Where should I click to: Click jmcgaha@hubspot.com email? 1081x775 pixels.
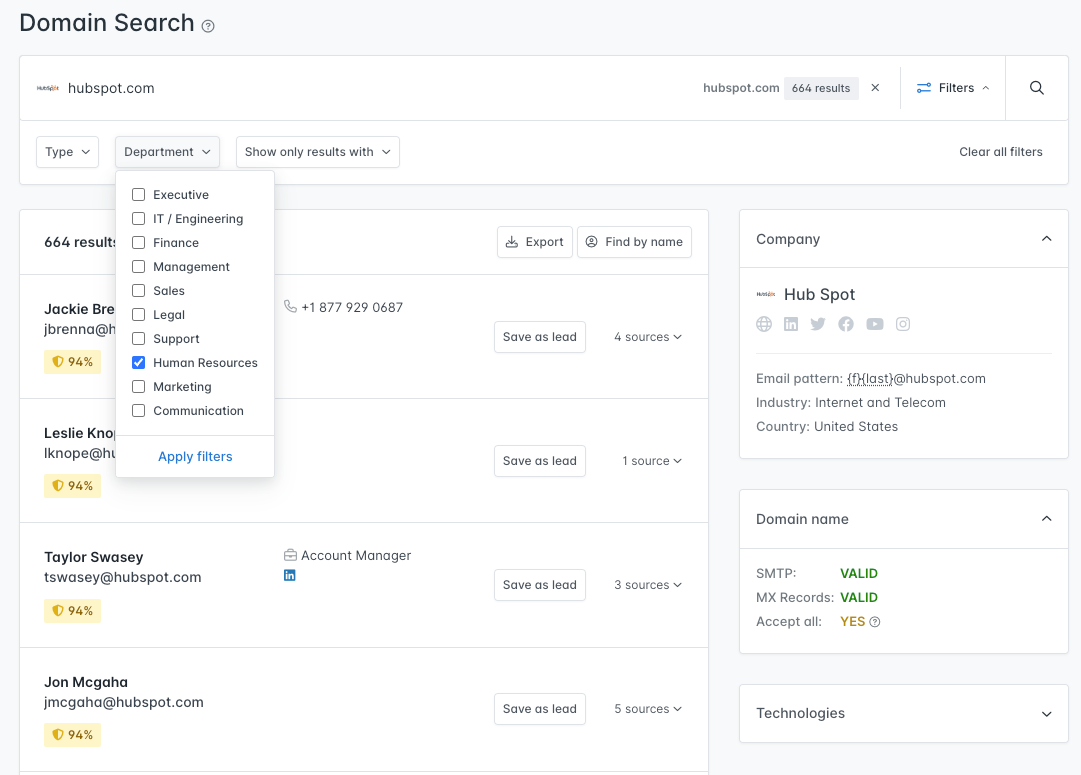(x=124, y=703)
